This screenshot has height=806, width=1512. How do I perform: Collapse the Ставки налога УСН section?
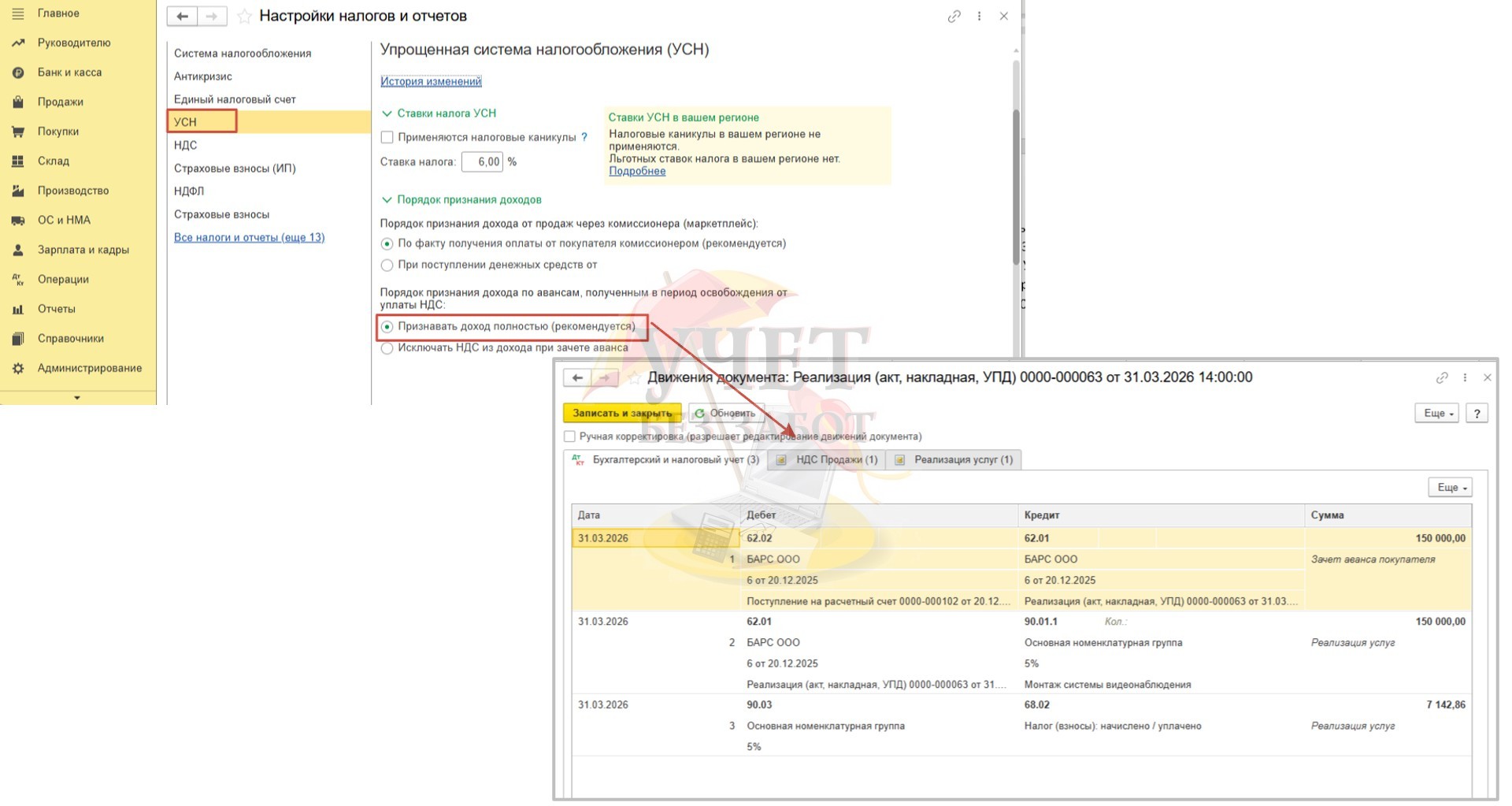pos(387,113)
